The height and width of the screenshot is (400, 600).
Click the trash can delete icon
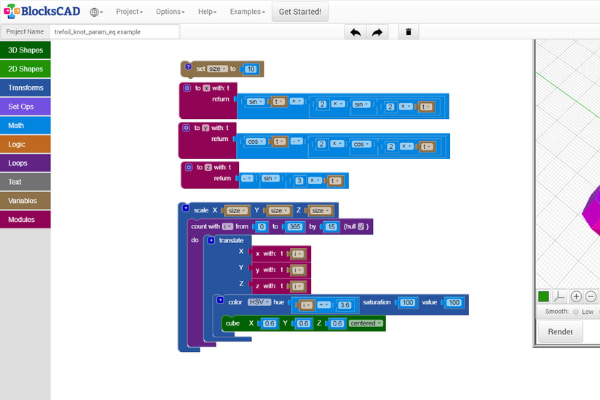tap(408, 32)
